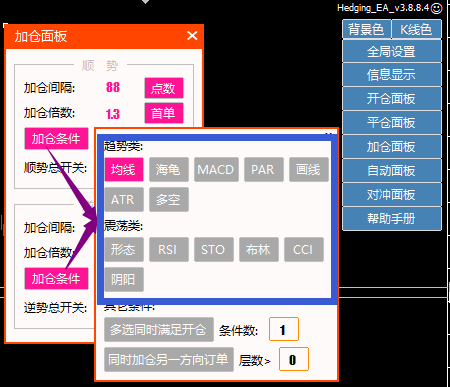Enable the 画线 trend condition
450x387 pixels.
point(309,170)
